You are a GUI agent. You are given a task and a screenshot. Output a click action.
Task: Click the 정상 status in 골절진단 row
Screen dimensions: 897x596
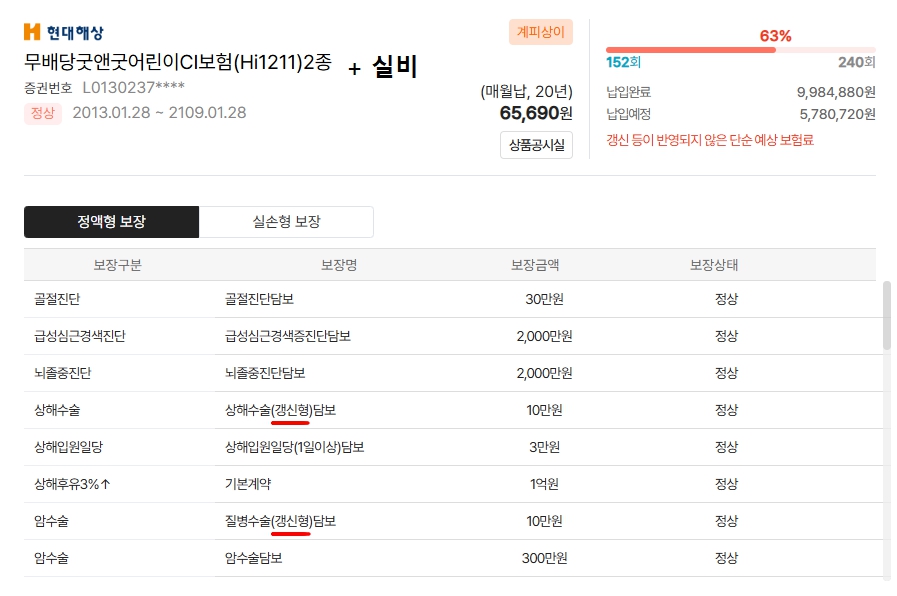point(727,299)
